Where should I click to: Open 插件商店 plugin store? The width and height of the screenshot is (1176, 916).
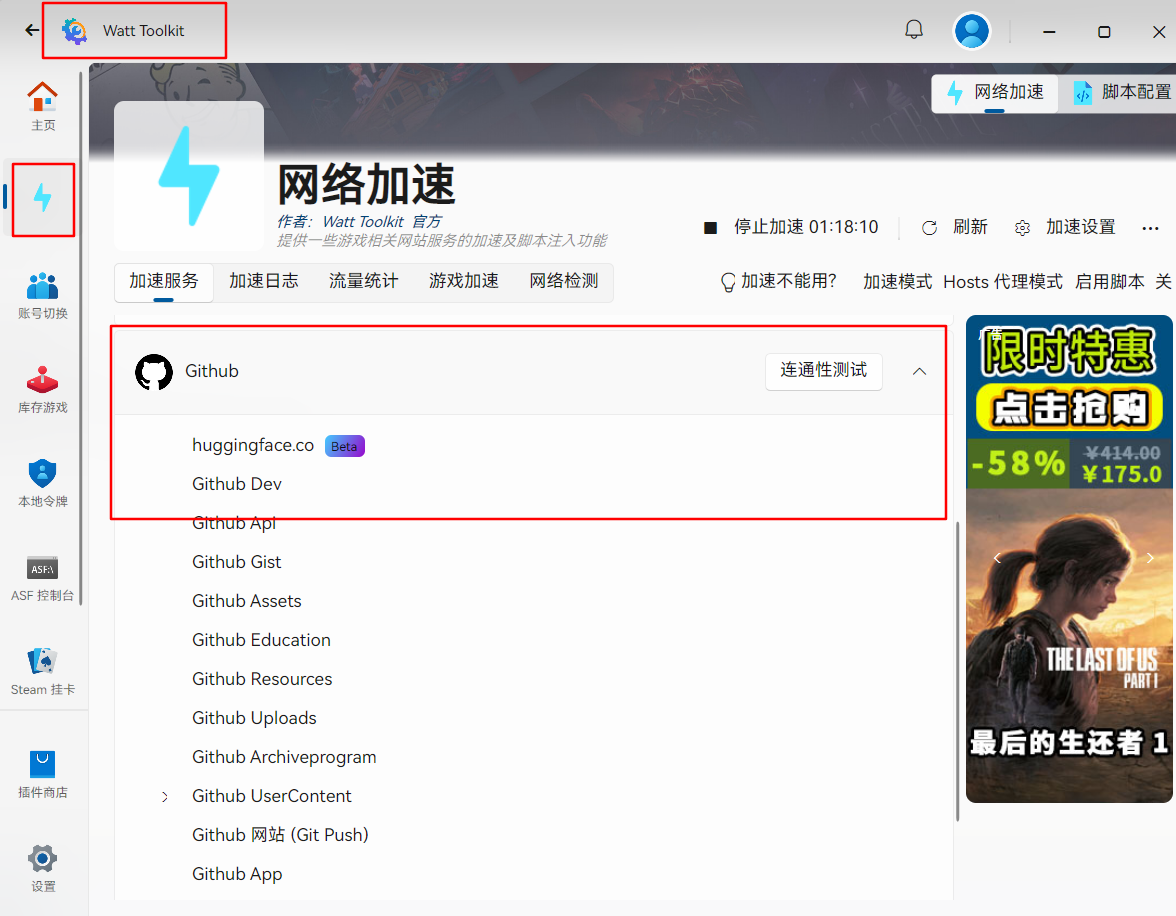click(x=43, y=774)
